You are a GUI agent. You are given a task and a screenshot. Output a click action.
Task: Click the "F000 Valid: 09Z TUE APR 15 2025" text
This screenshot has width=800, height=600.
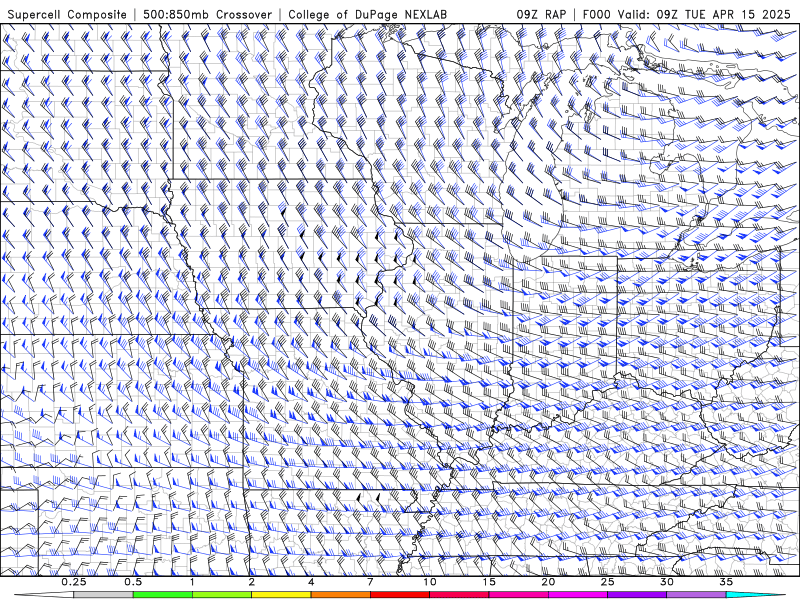point(687,14)
